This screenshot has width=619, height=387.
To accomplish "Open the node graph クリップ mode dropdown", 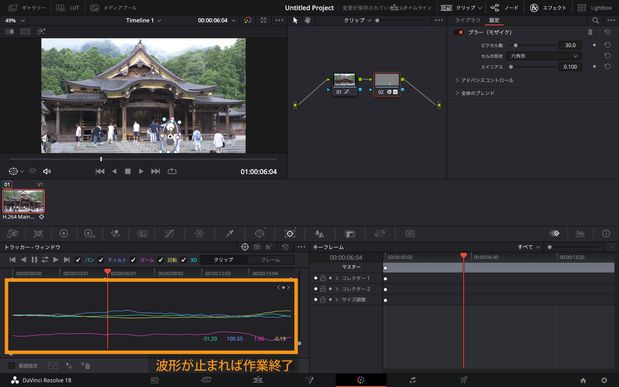I will pos(358,20).
